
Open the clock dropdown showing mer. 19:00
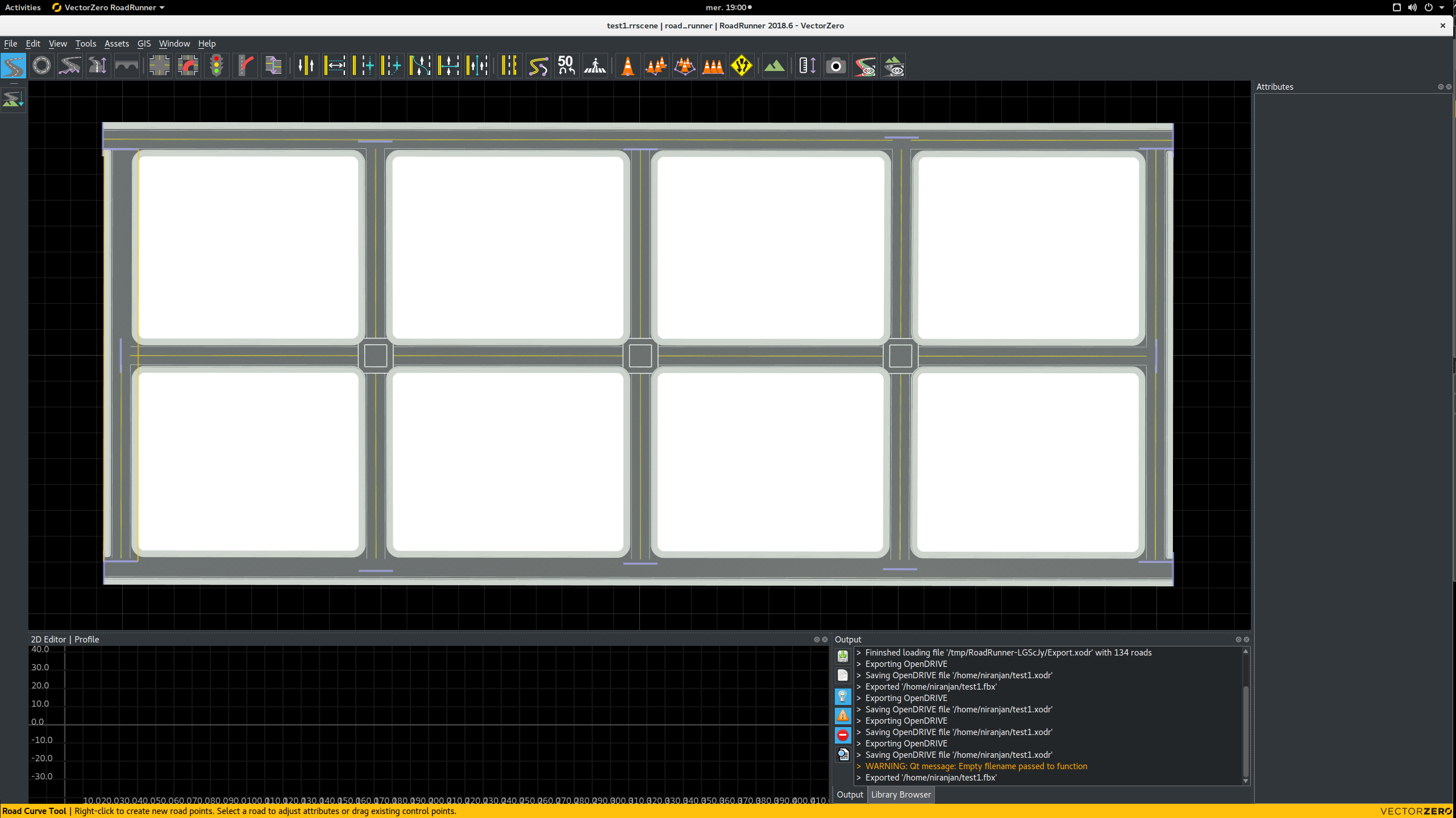(x=729, y=7)
